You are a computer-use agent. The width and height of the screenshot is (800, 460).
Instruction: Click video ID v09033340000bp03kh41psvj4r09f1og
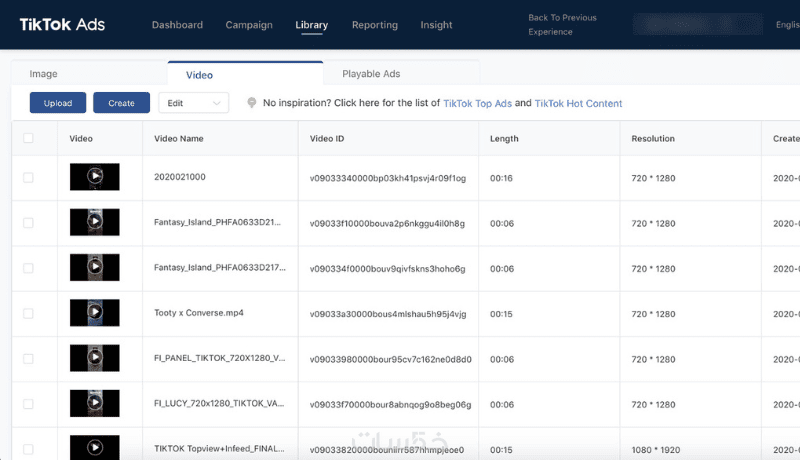pos(388,178)
